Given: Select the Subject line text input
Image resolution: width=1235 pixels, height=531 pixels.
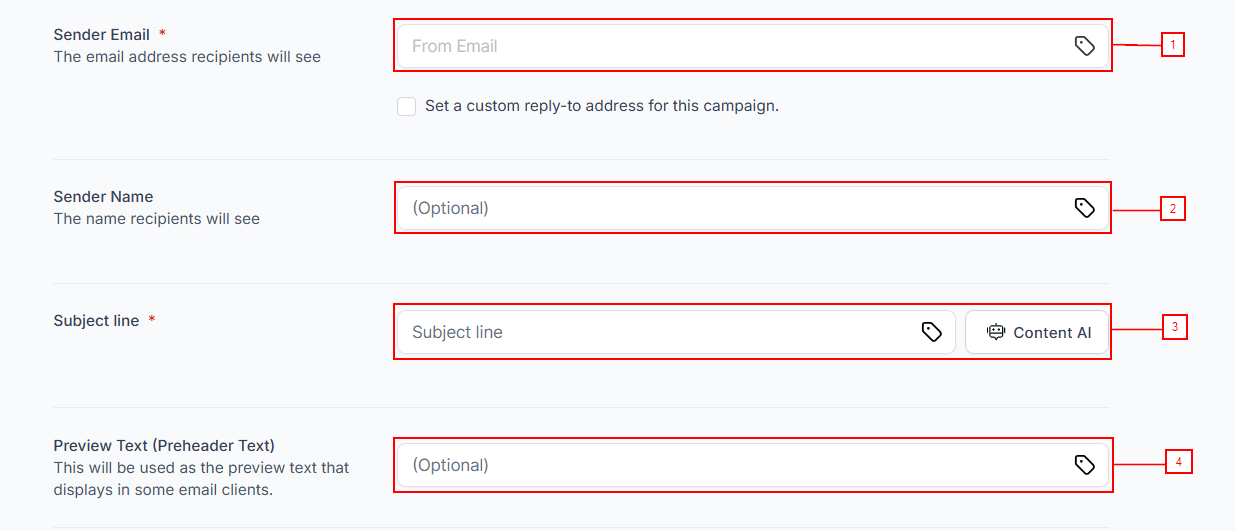Looking at the screenshot, I should 660,332.
